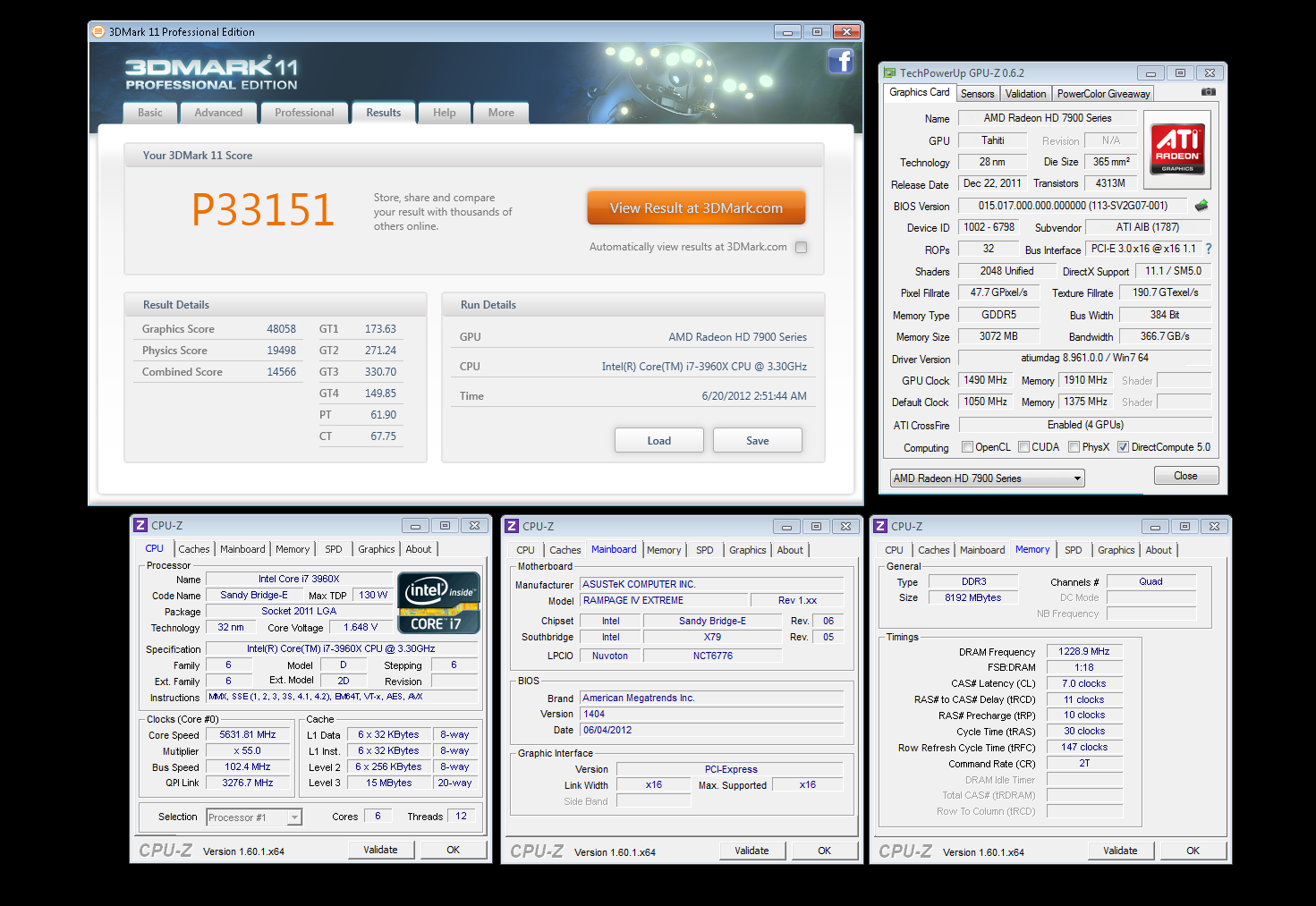Open the Sensors tab in GPU-Z
This screenshot has width=1316, height=906.
click(978, 94)
